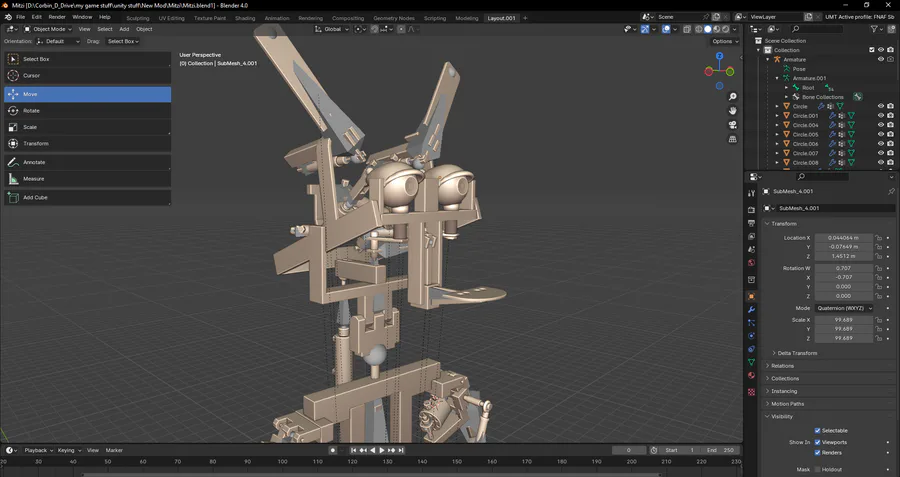Viewport: 900px width, 477px height.
Task: Jump to end frame button
Action: [401, 451]
